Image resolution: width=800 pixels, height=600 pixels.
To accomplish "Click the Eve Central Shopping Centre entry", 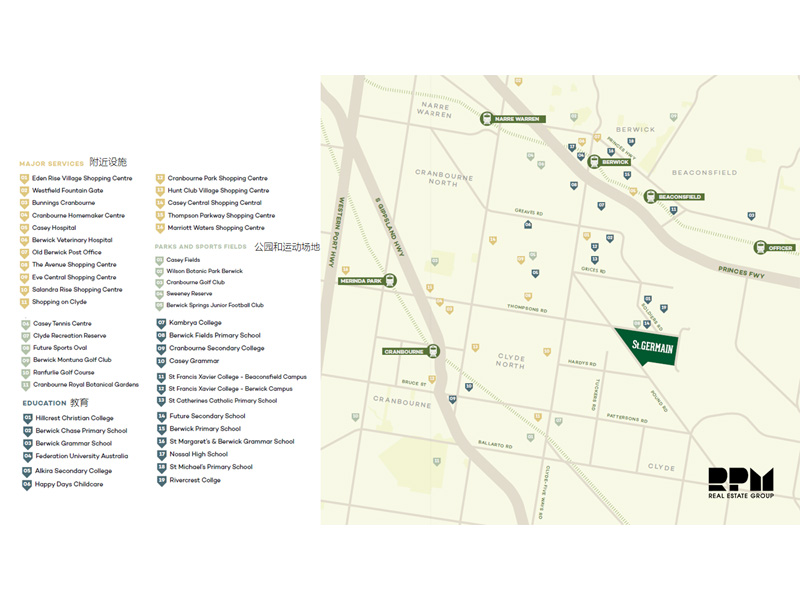I will coord(74,277).
